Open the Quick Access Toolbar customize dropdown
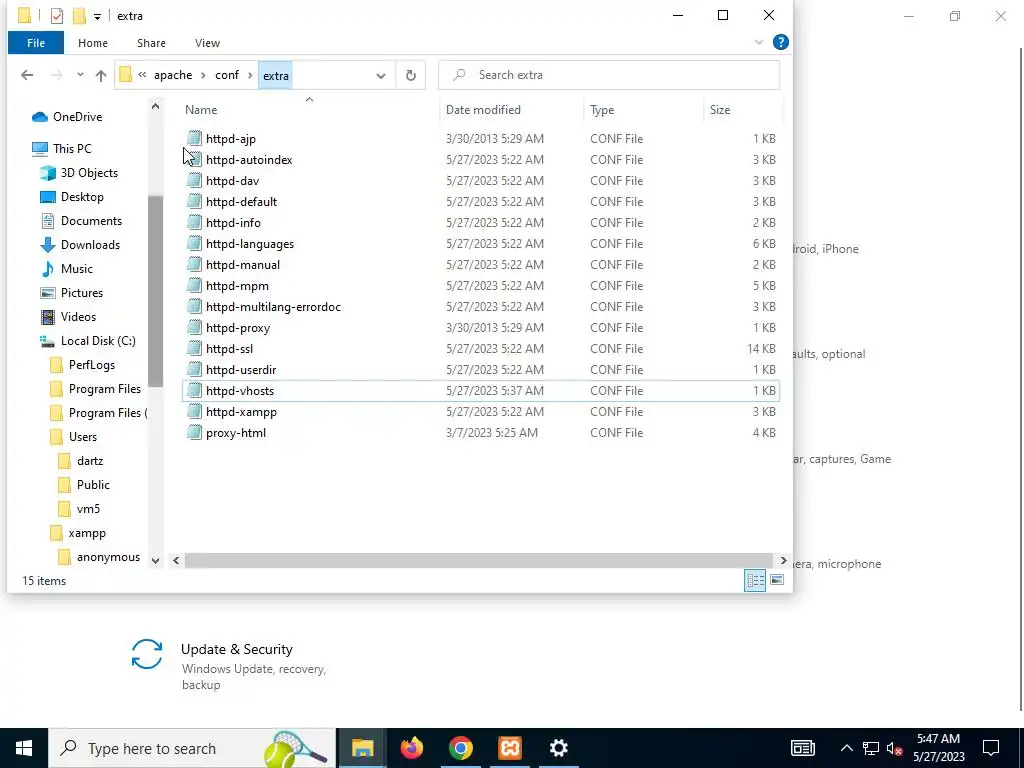 point(97,16)
